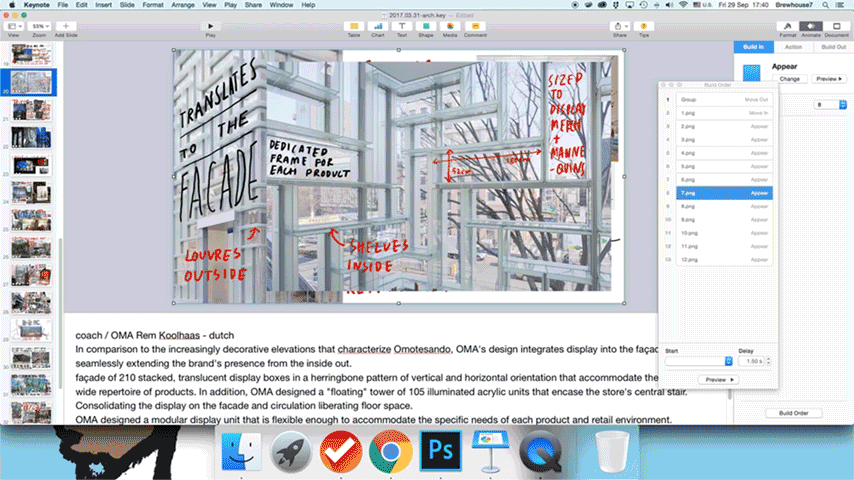Switch to the Action tab
This screenshot has height=480, width=854.
[793, 47]
